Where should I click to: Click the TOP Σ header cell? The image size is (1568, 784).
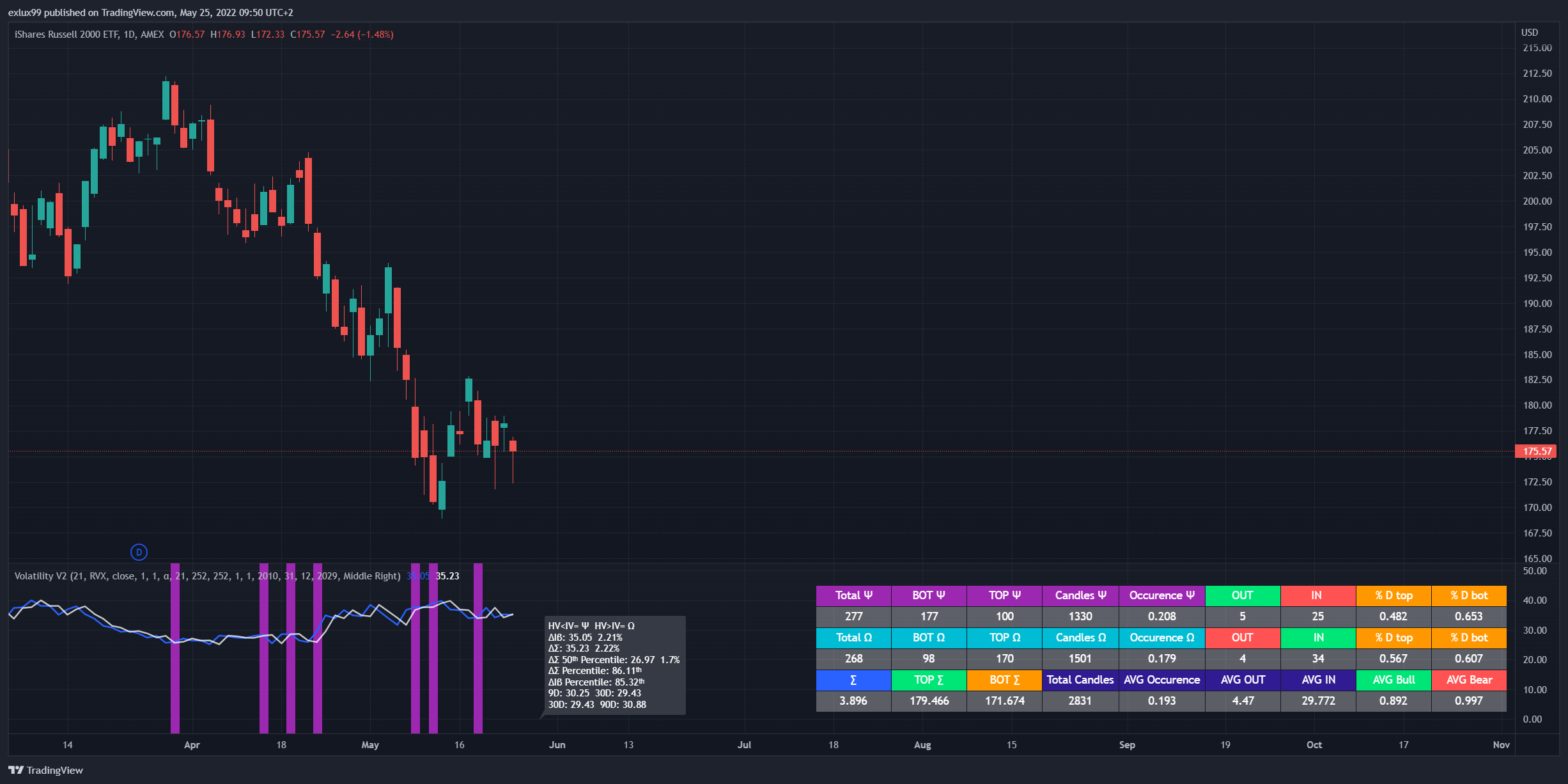tap(929, 680)
